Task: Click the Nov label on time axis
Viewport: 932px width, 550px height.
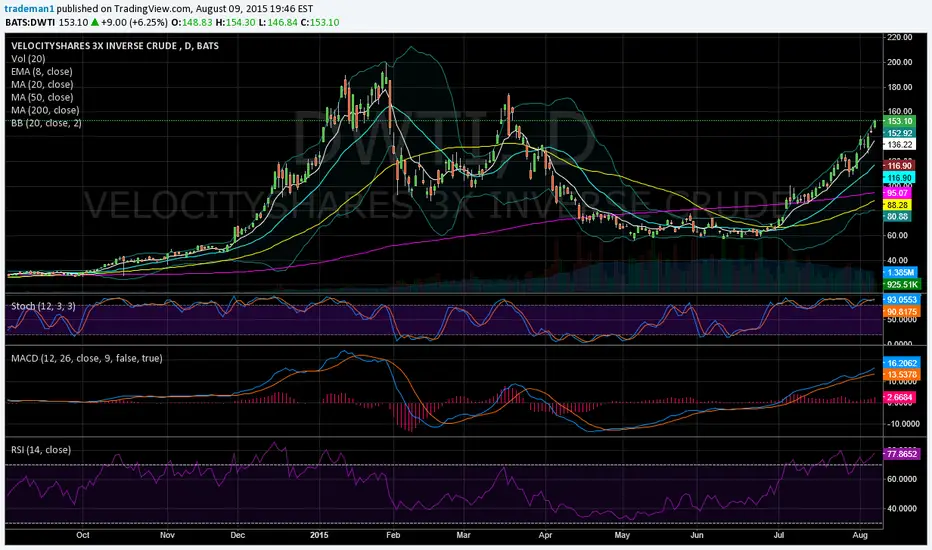Action: [x=168, y=535]
